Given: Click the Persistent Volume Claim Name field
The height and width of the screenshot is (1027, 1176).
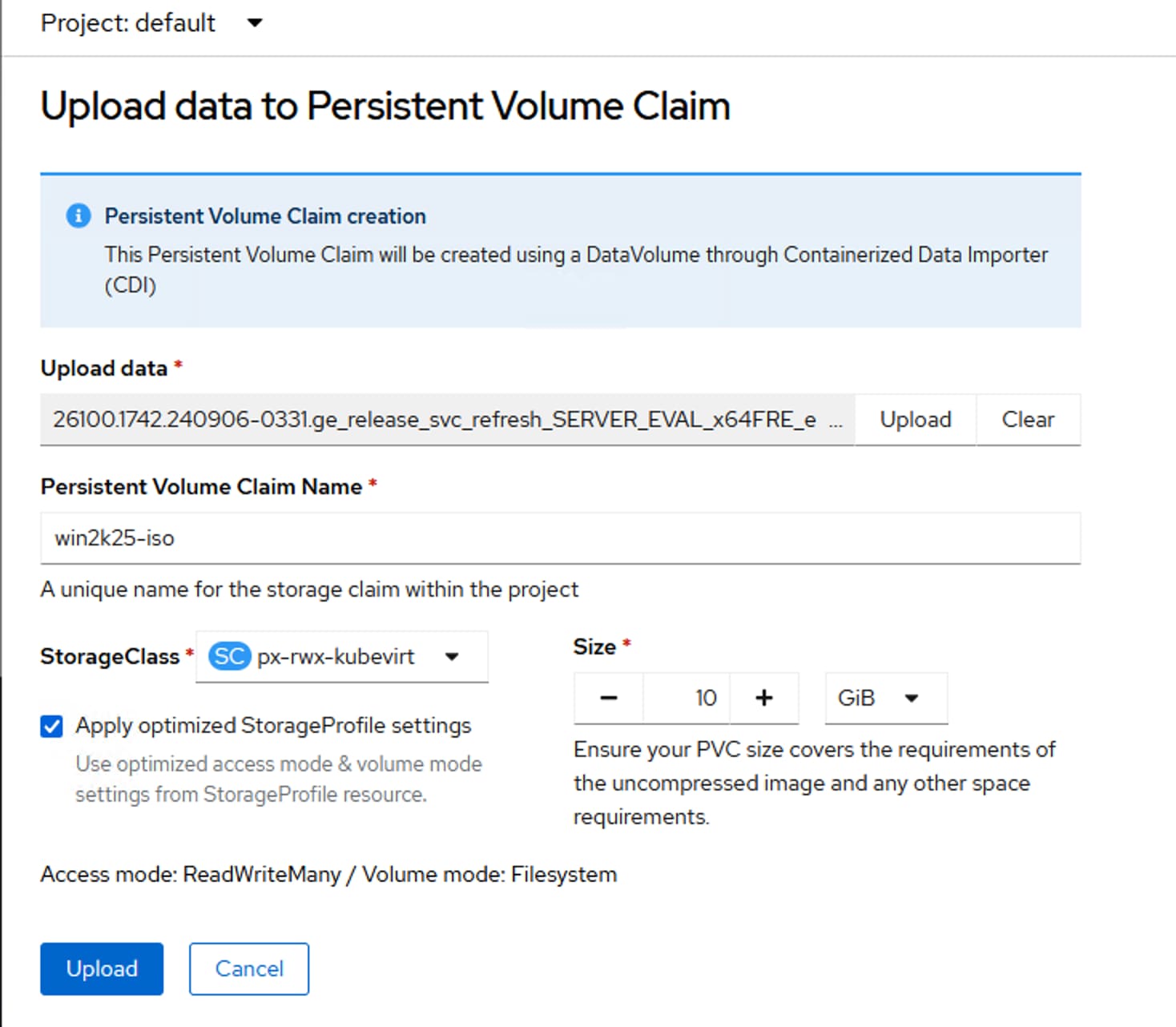Looking at the screenshot, I should tap(560, 538).
